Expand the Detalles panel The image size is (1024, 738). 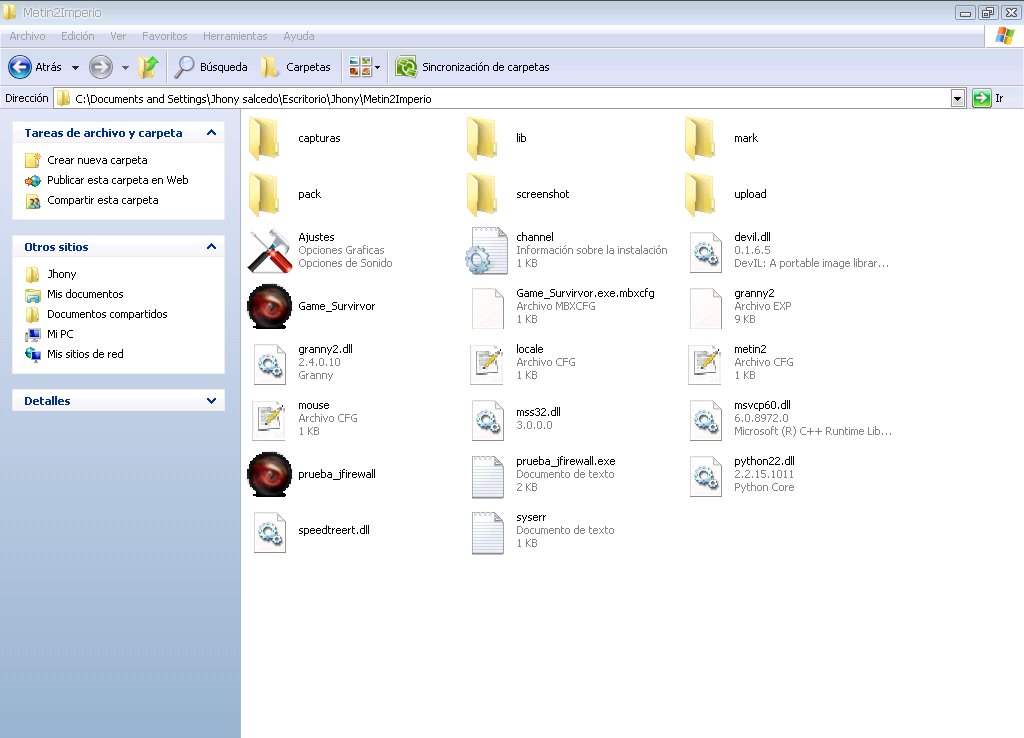(x=211, y=401)
